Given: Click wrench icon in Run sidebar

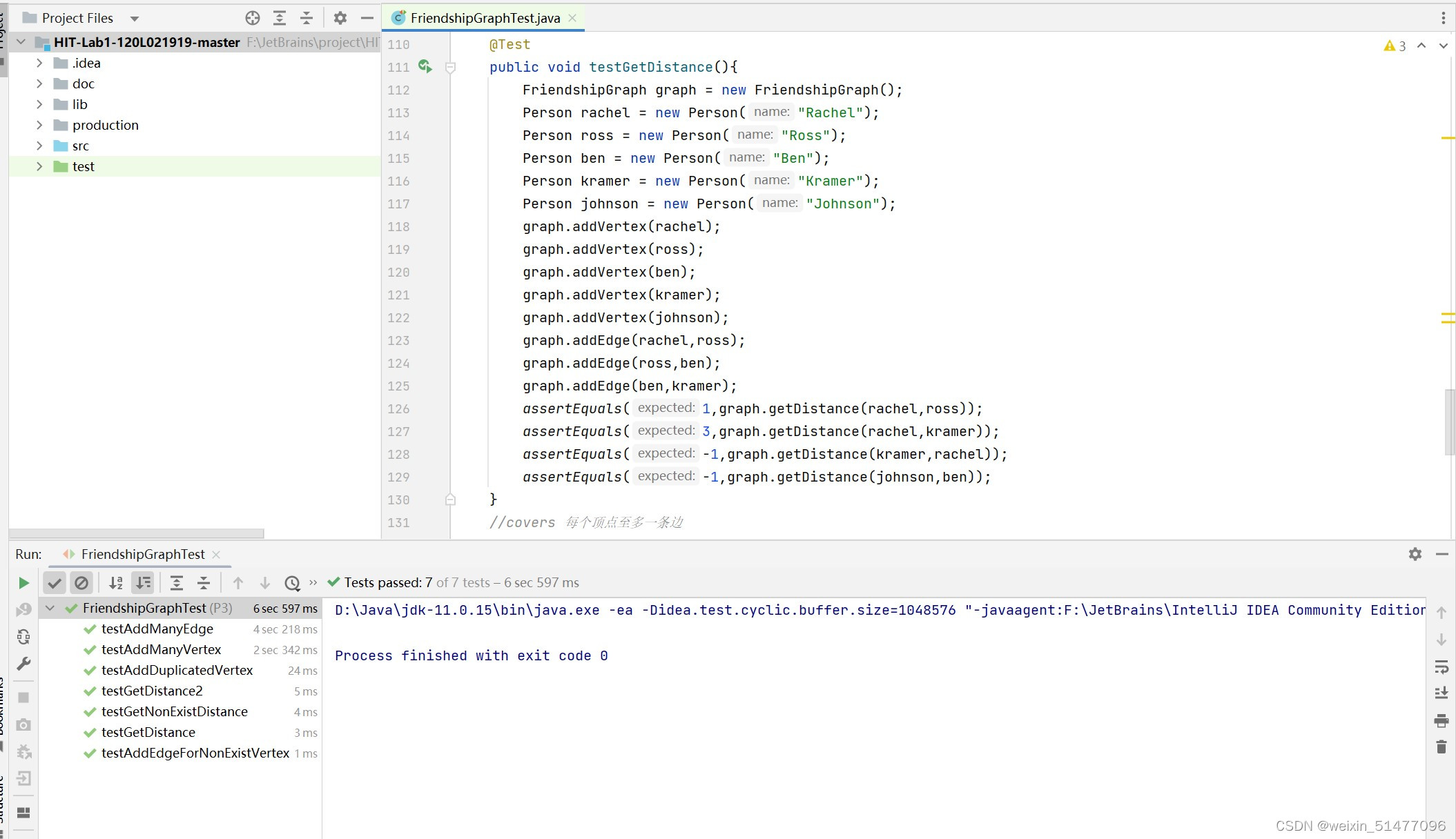Looking at the screenshot, I should click(x=23, y=664).
